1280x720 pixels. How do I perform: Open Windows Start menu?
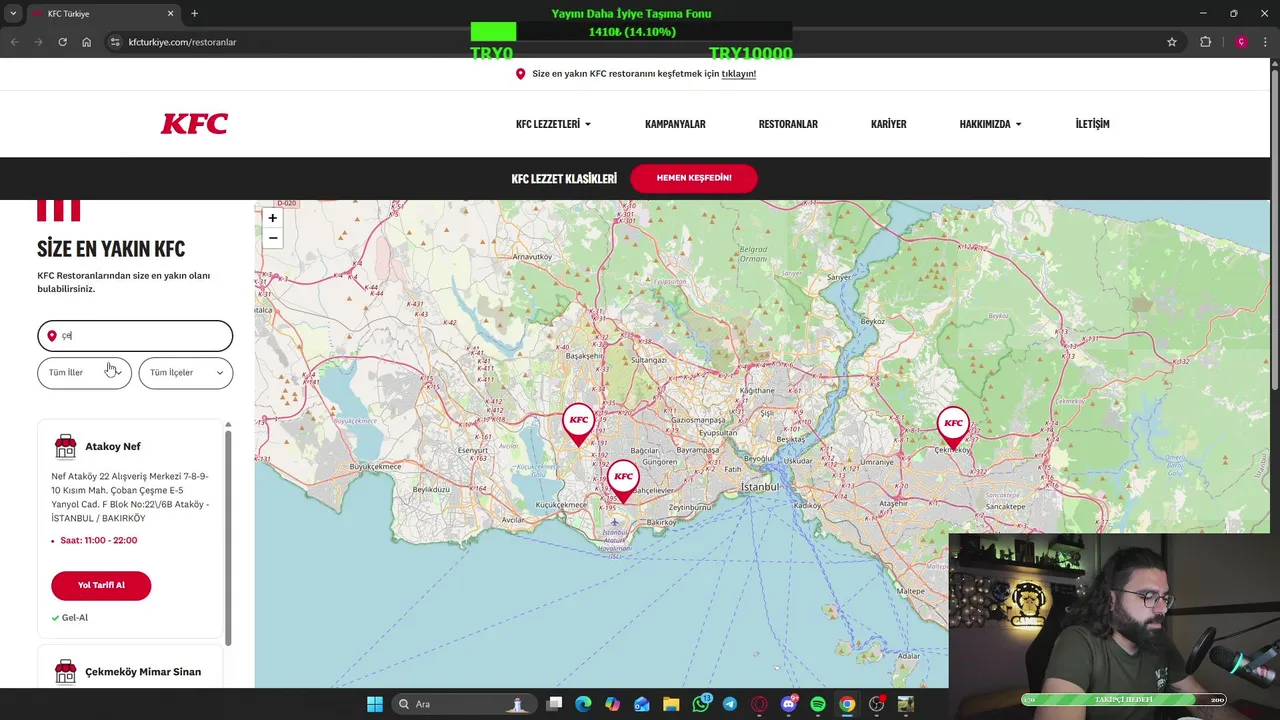pos(375,704)
